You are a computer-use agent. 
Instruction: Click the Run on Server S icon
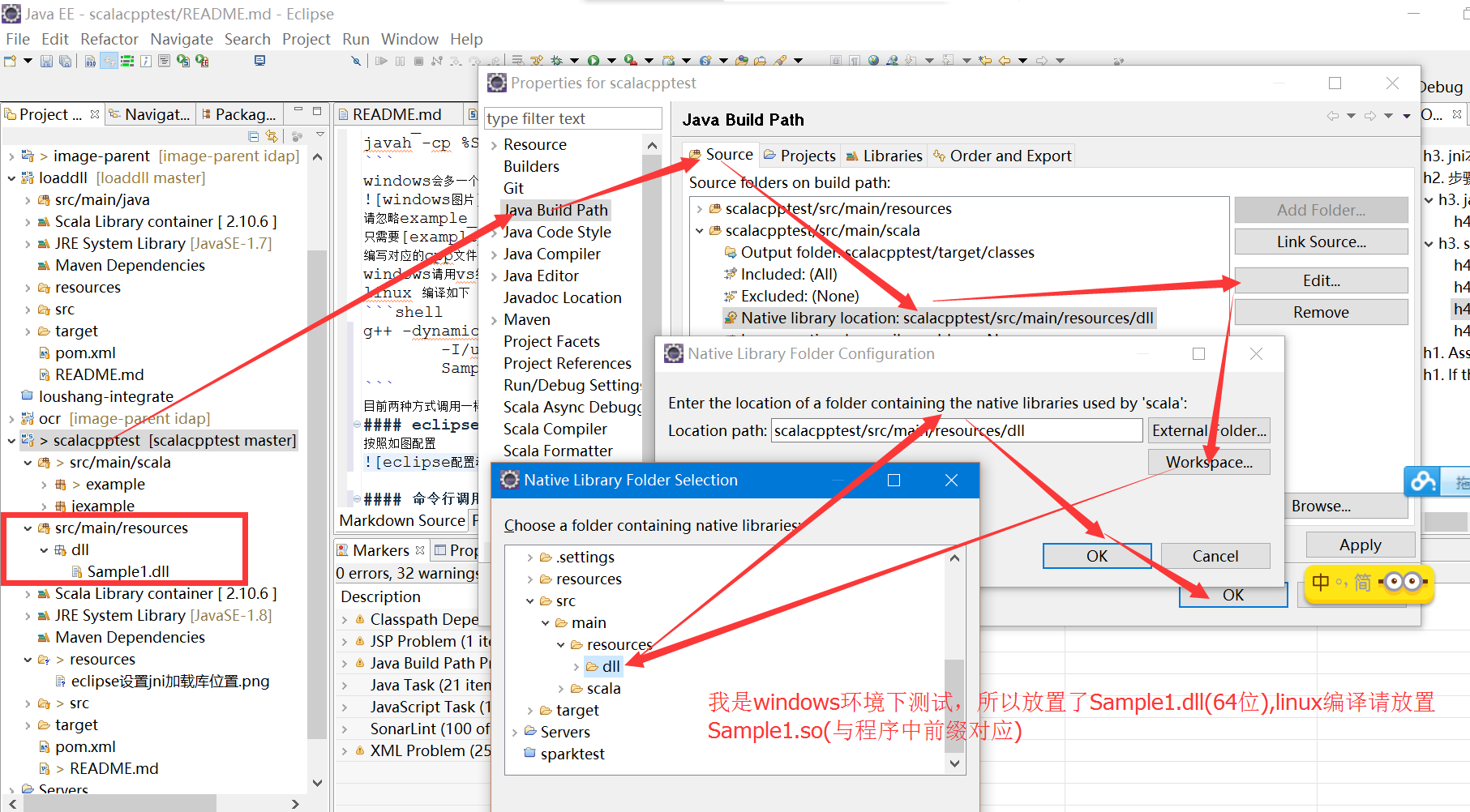coord(183,61)
